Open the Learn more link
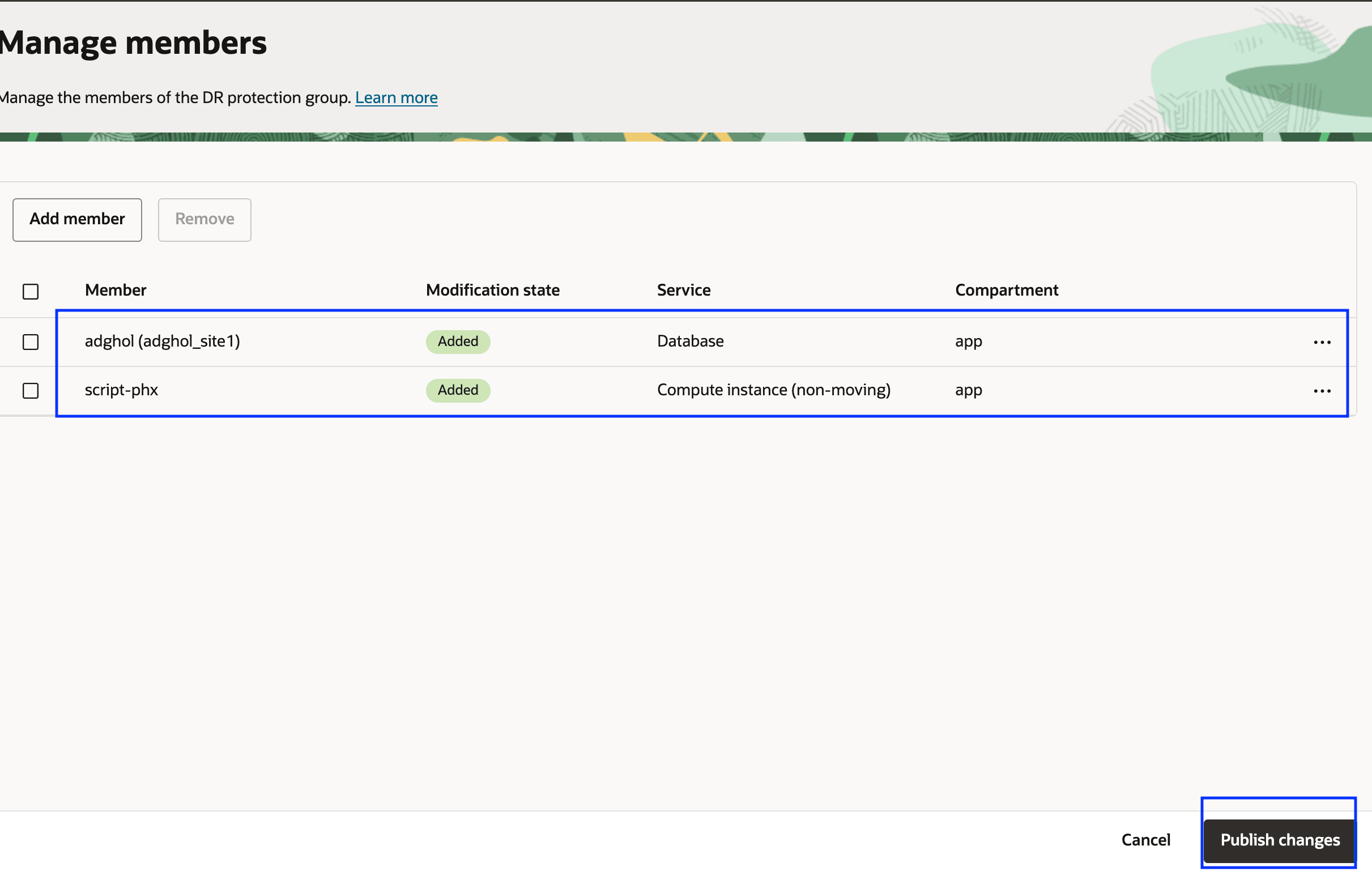Viewport: 1372px width, 871px height. (396, 97)
